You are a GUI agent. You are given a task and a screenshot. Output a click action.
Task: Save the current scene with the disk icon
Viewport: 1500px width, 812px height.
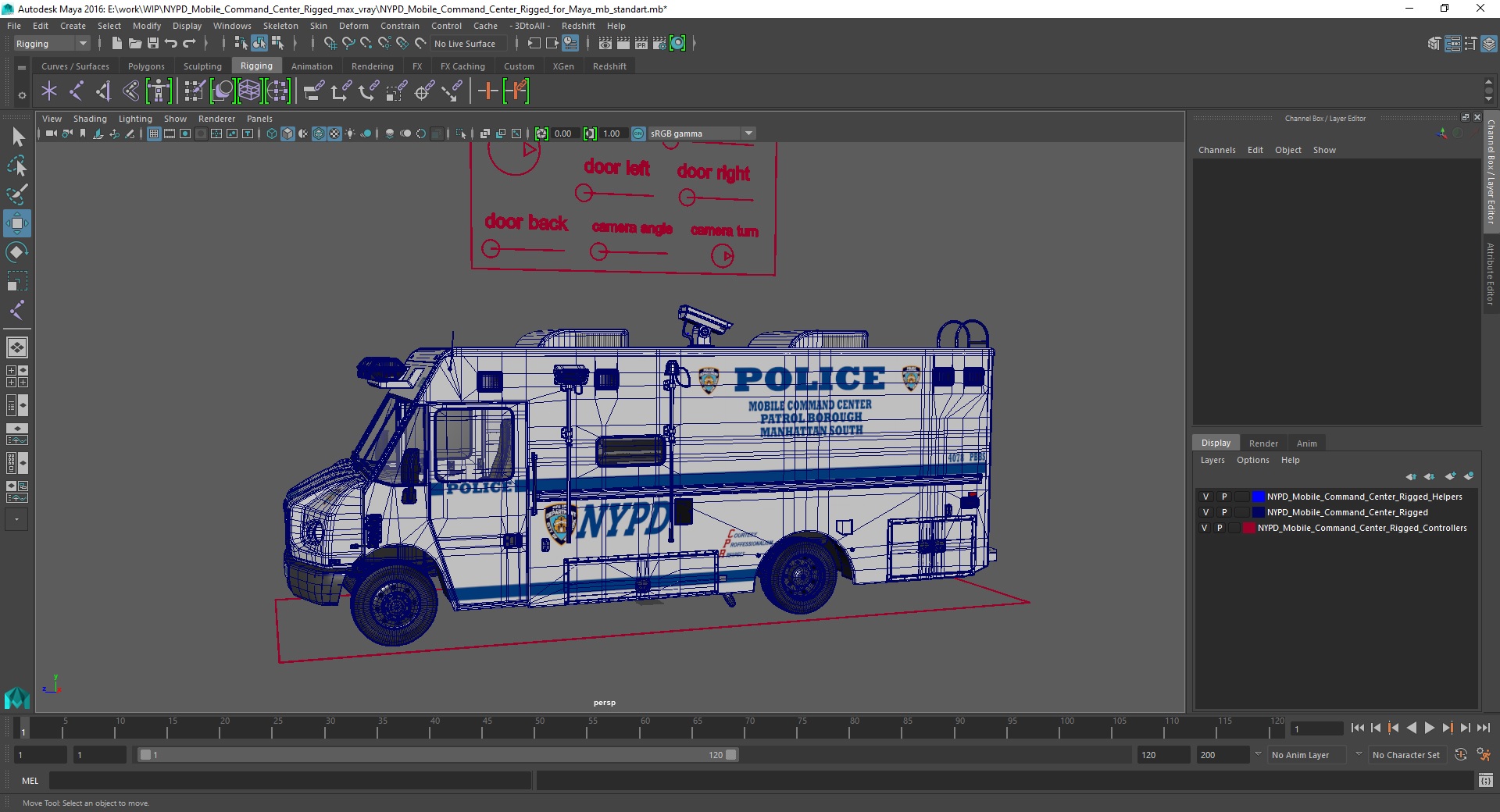click(x=153, y=44)
